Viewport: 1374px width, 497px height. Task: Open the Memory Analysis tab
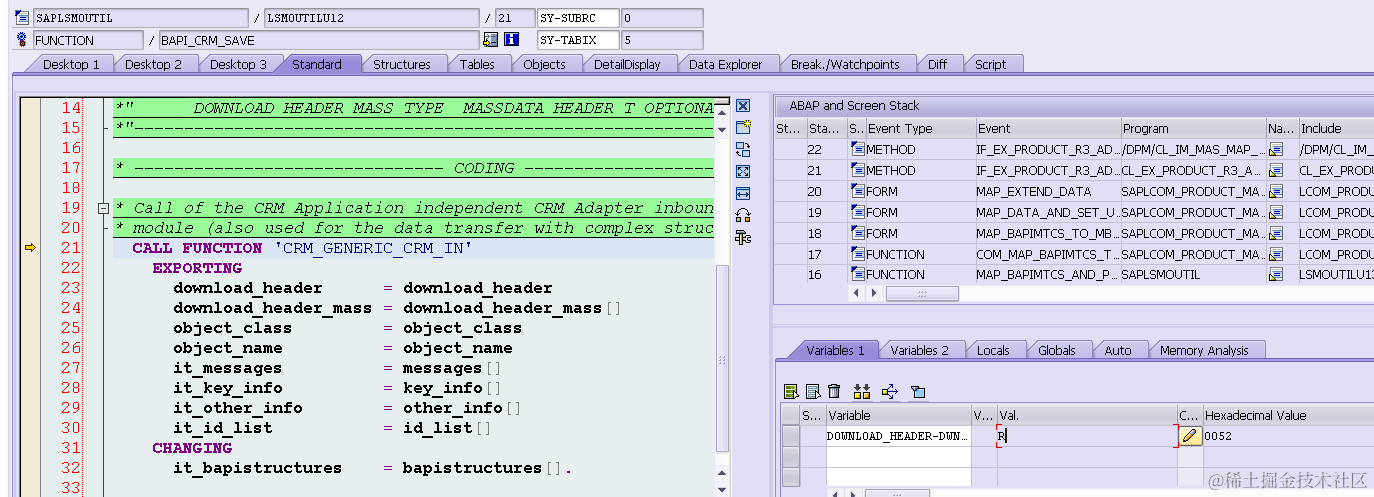(x=1204, y=350)
